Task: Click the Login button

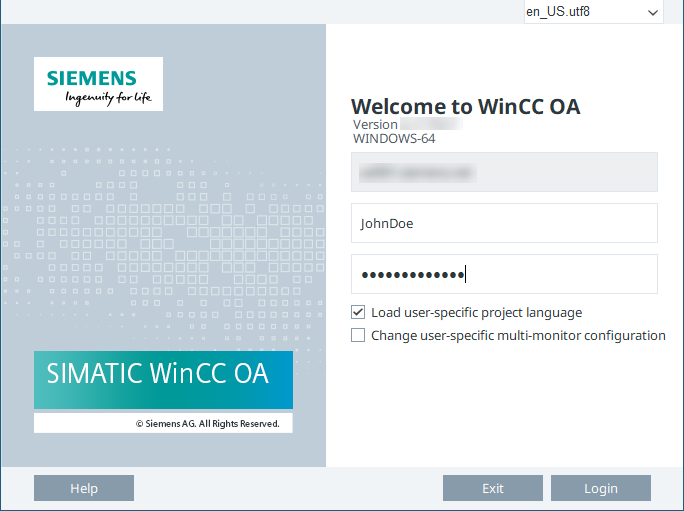Action: [601, 488]
